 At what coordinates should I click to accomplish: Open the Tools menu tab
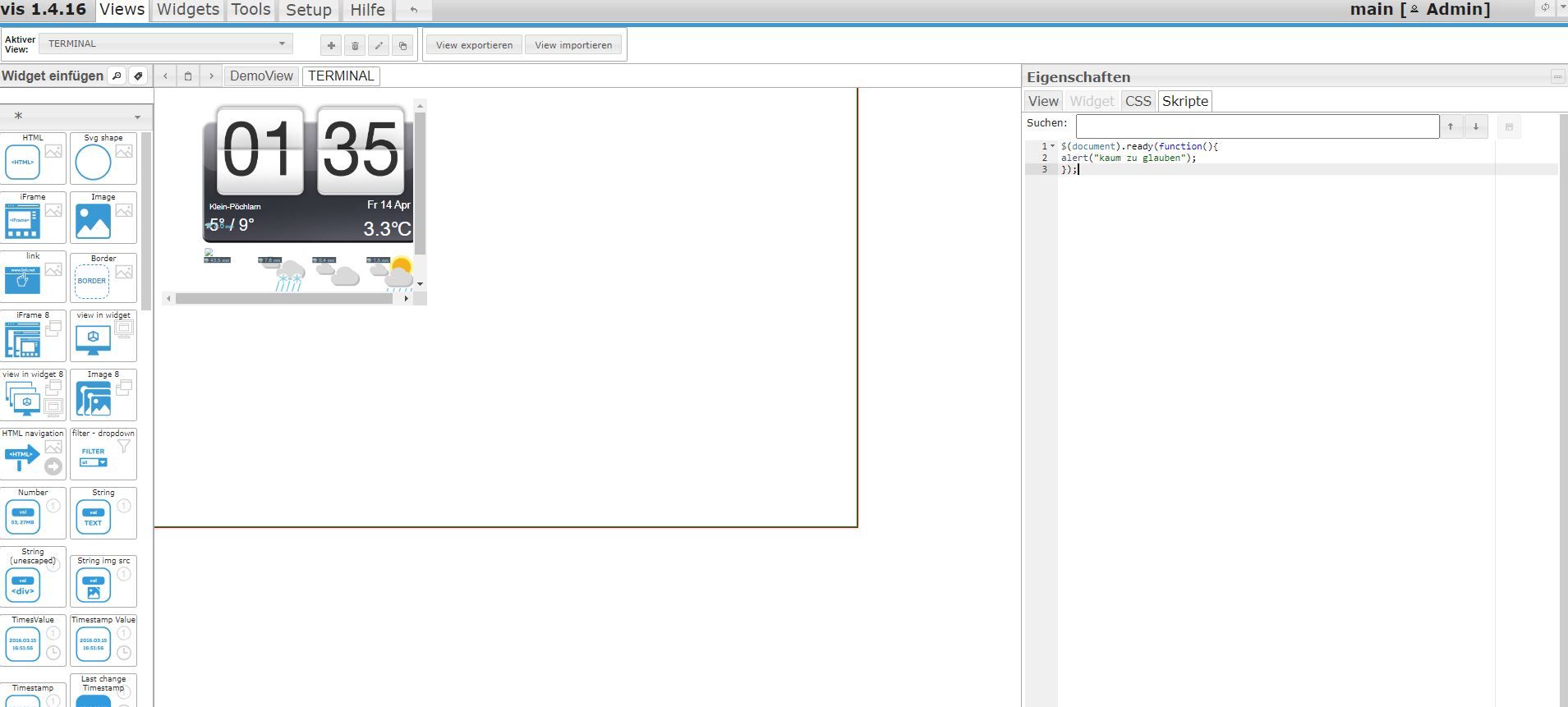coord(251,10)
